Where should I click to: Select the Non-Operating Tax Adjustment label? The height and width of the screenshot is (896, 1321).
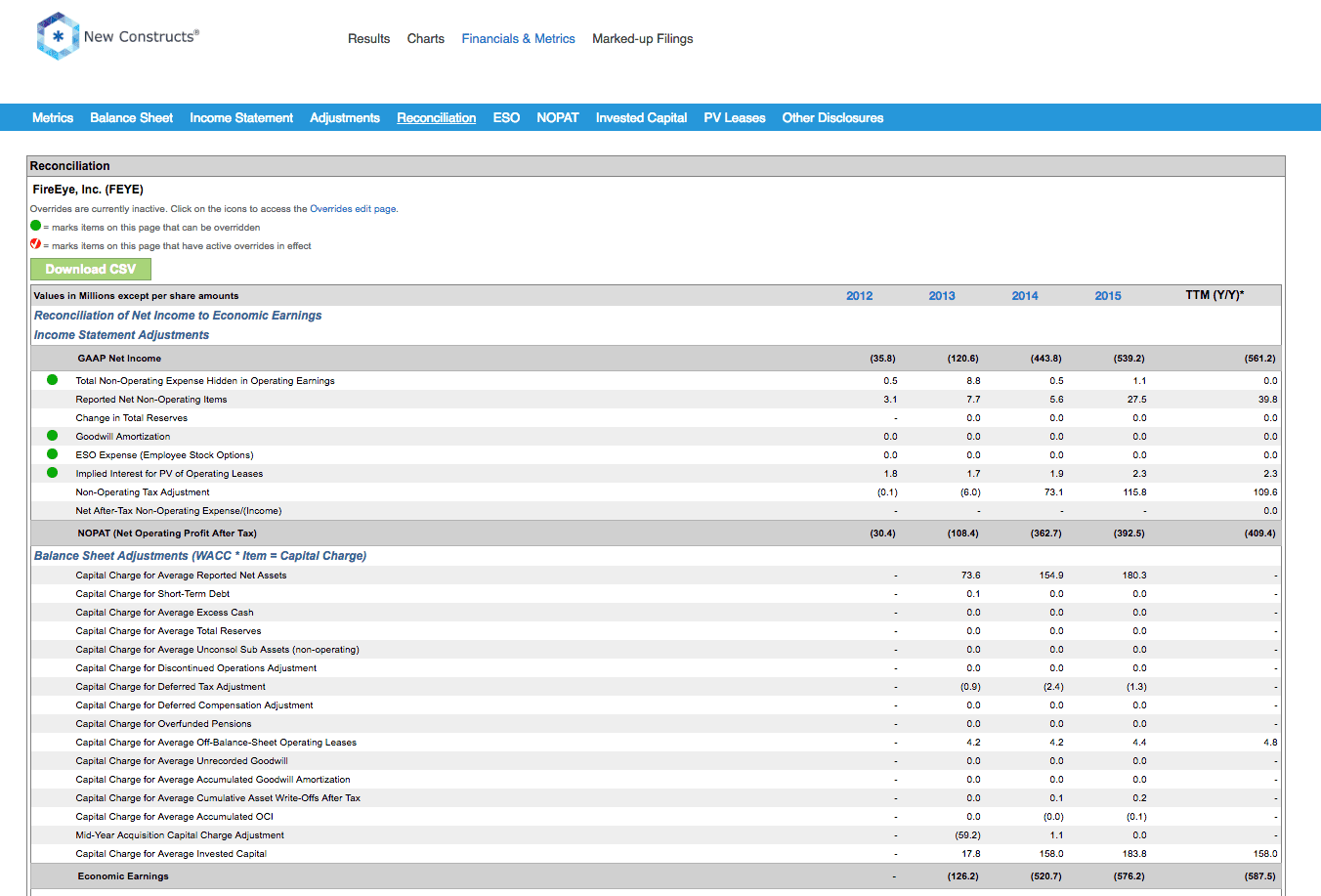pyautogui.click(x=143, y=491)
